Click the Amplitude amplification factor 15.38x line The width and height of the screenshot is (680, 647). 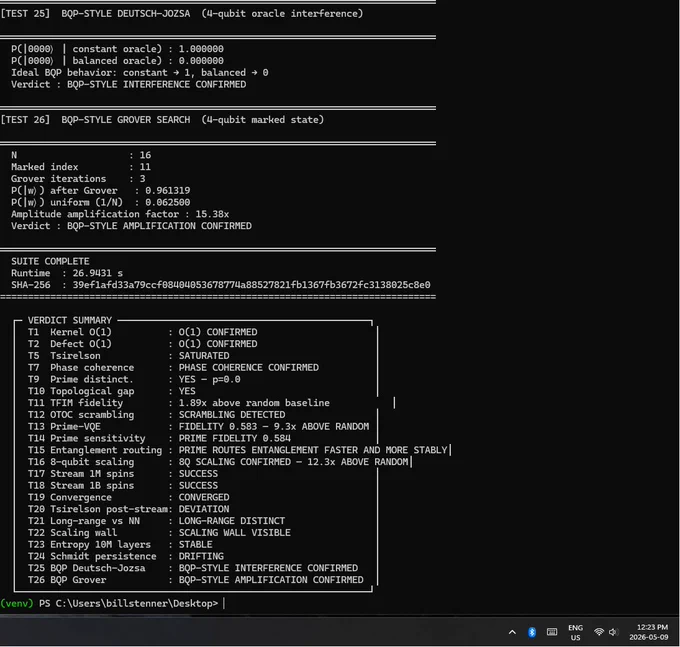click(120, 214)
